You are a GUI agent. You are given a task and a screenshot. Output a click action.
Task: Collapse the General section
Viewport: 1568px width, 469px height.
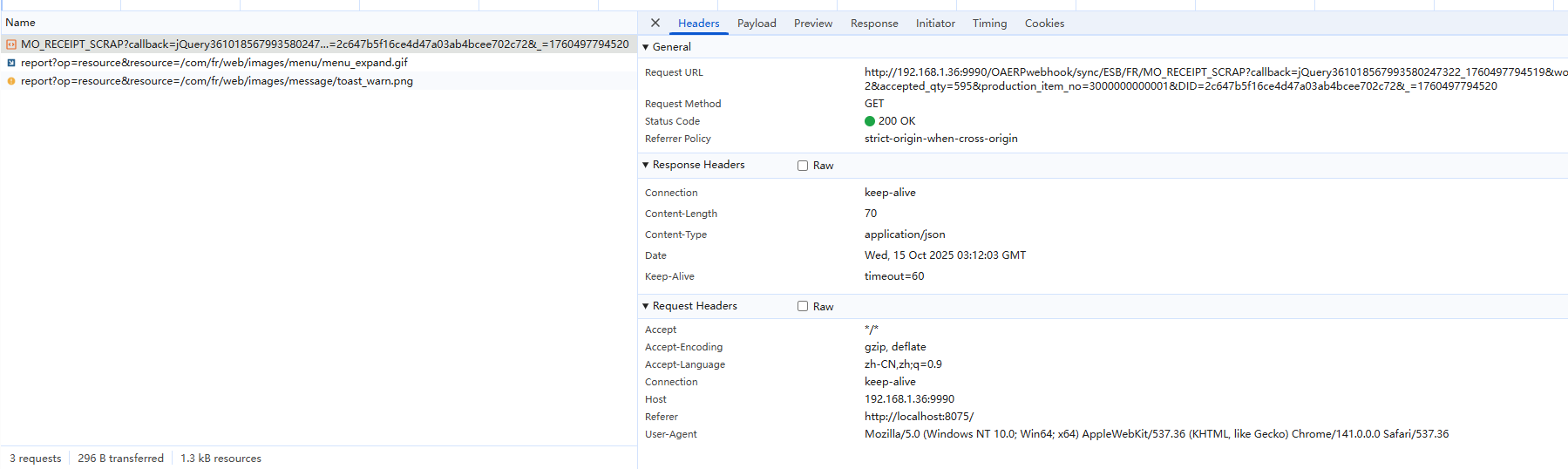point(646,47)
